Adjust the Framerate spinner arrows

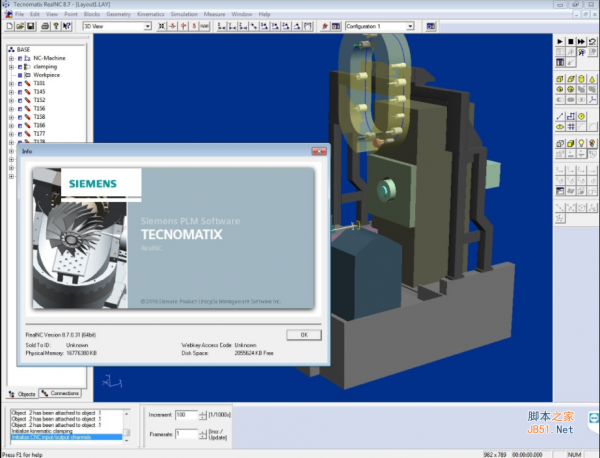pos(202,434)
